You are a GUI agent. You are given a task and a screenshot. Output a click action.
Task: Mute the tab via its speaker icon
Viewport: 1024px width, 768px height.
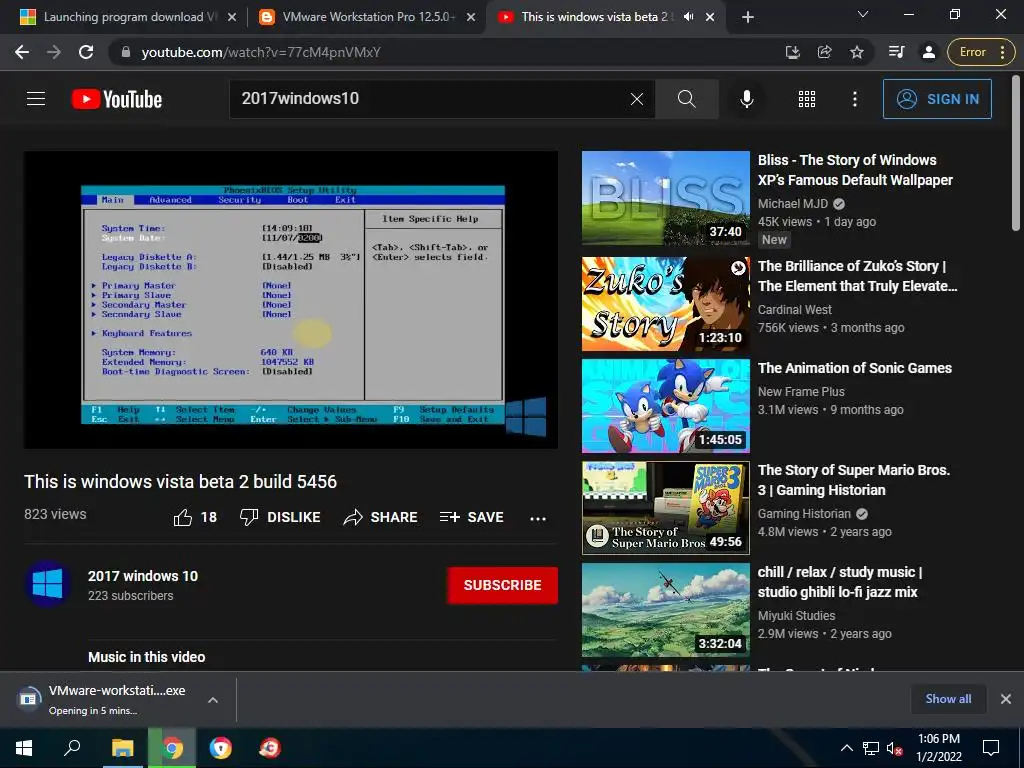[x=688, y=17]
